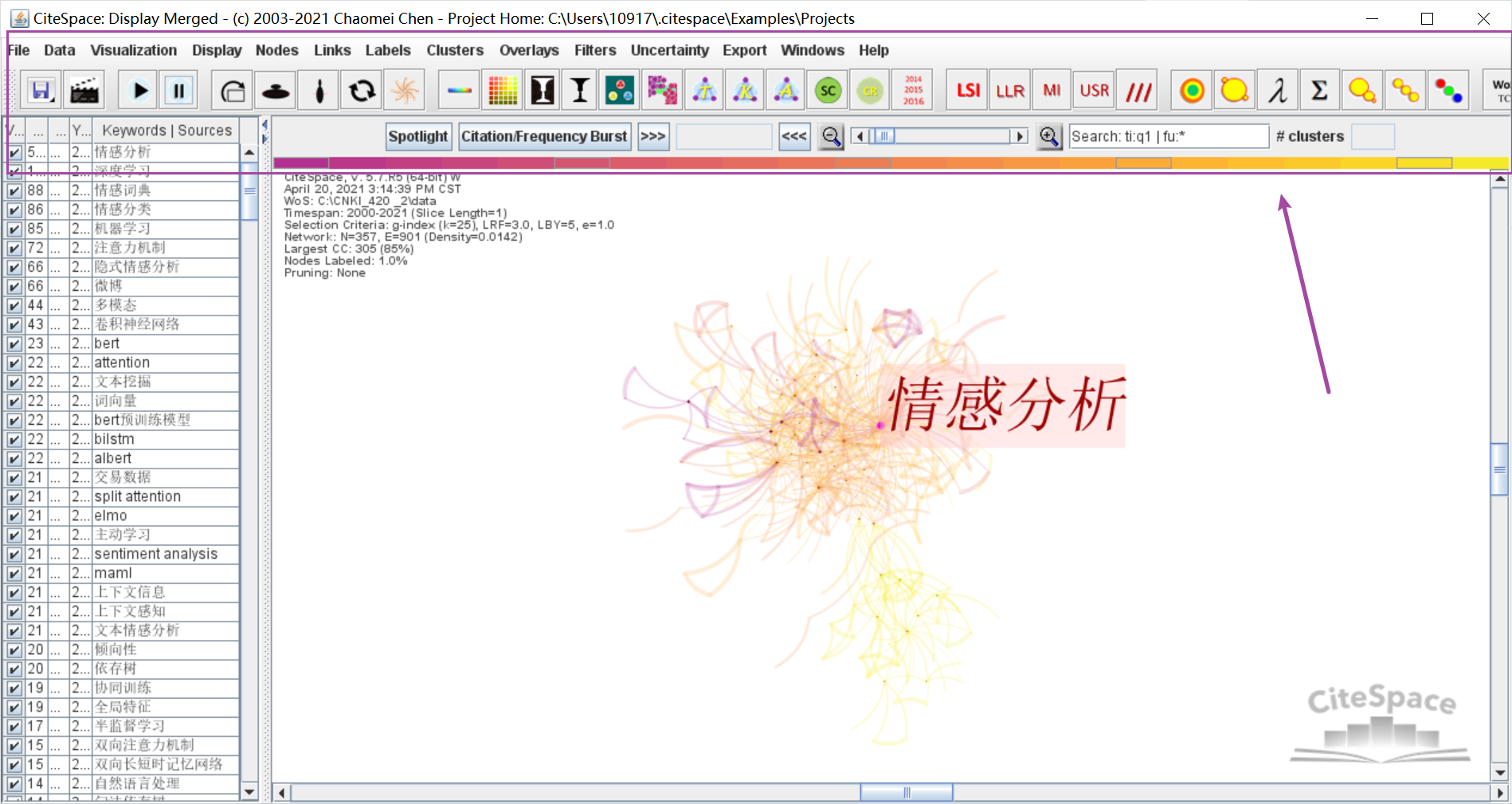Click the yellow timeline color segment
This screenshot has width=1512, height=804.
[1424, 163]
